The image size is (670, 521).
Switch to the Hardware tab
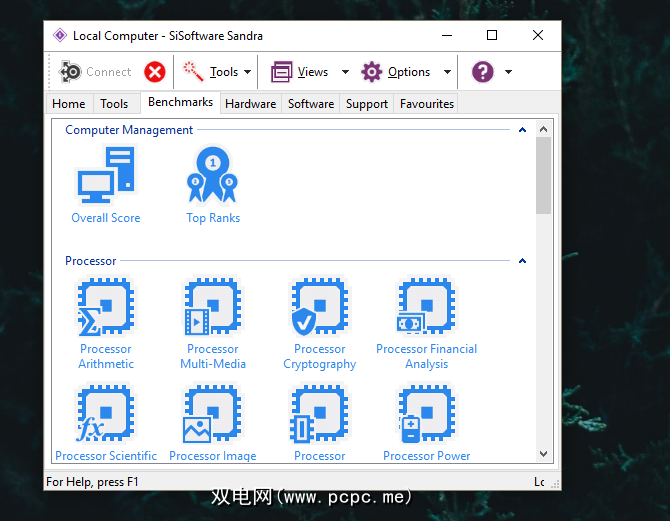tap(251, 104)
